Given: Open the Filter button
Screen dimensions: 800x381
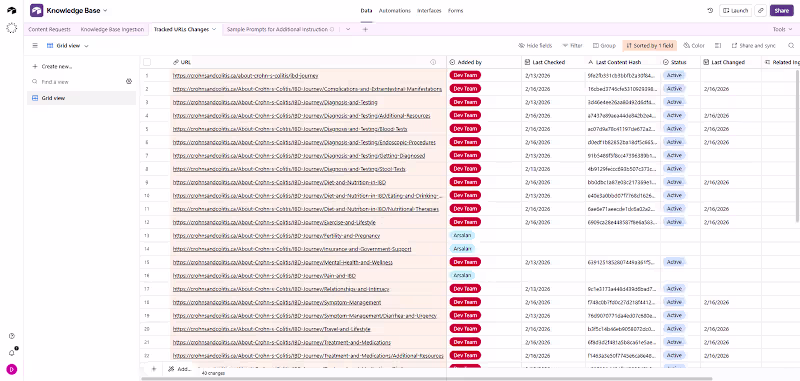Looking at the screenshot, I should click(572, 45).
